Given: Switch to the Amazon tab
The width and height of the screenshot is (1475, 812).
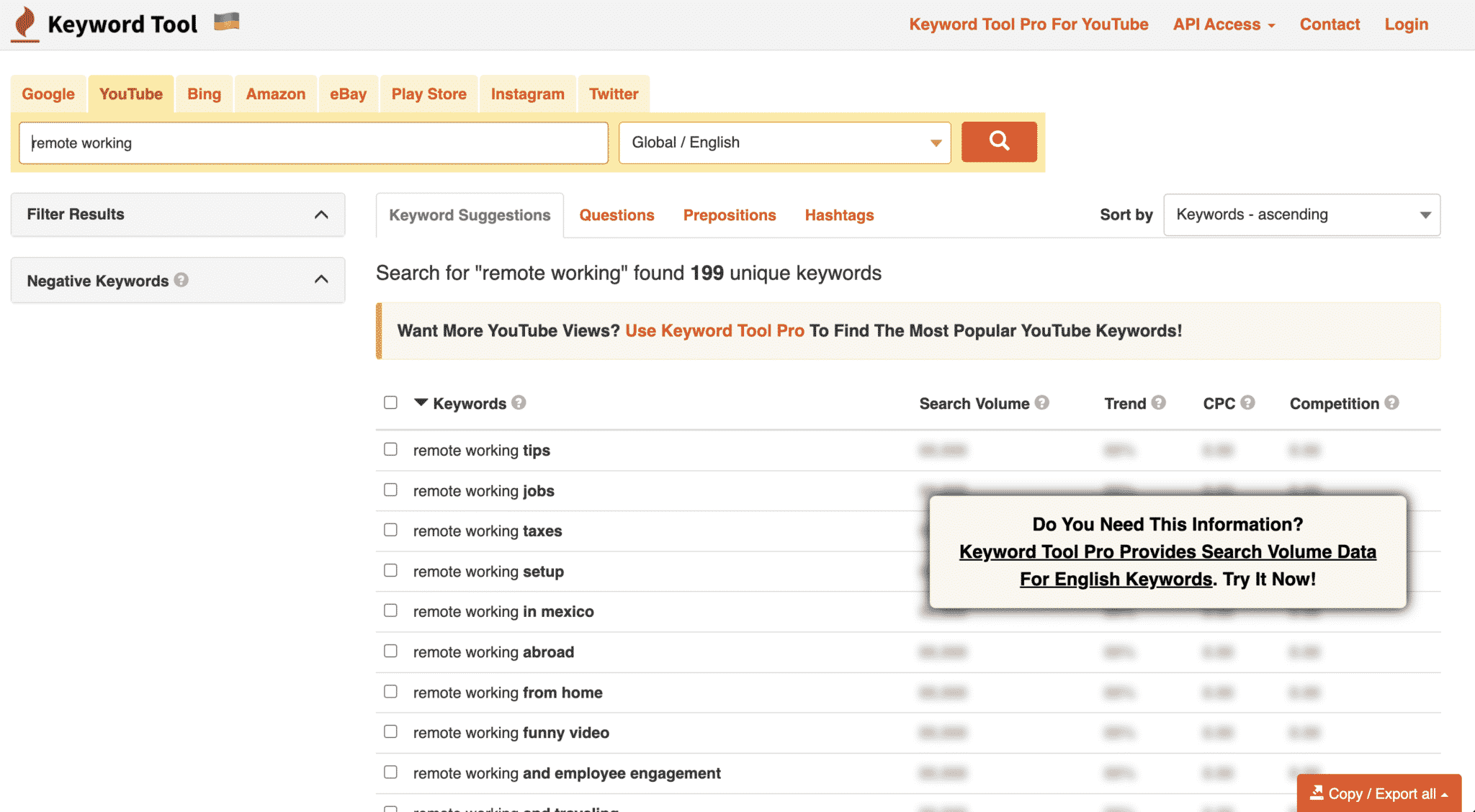Looking at the screenshot, I should click(276, 94).
